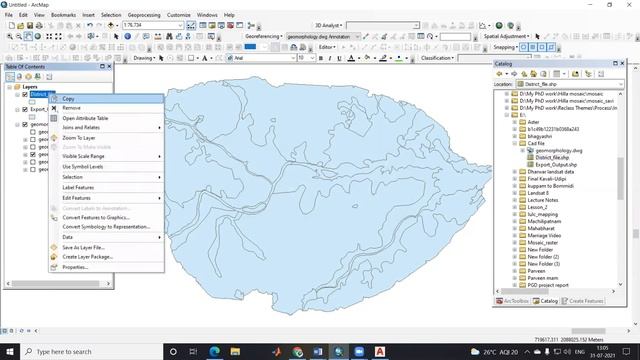Click List By Source in Table Of Contents
This screenshot has width=640, height=360.
coord(19,77)
